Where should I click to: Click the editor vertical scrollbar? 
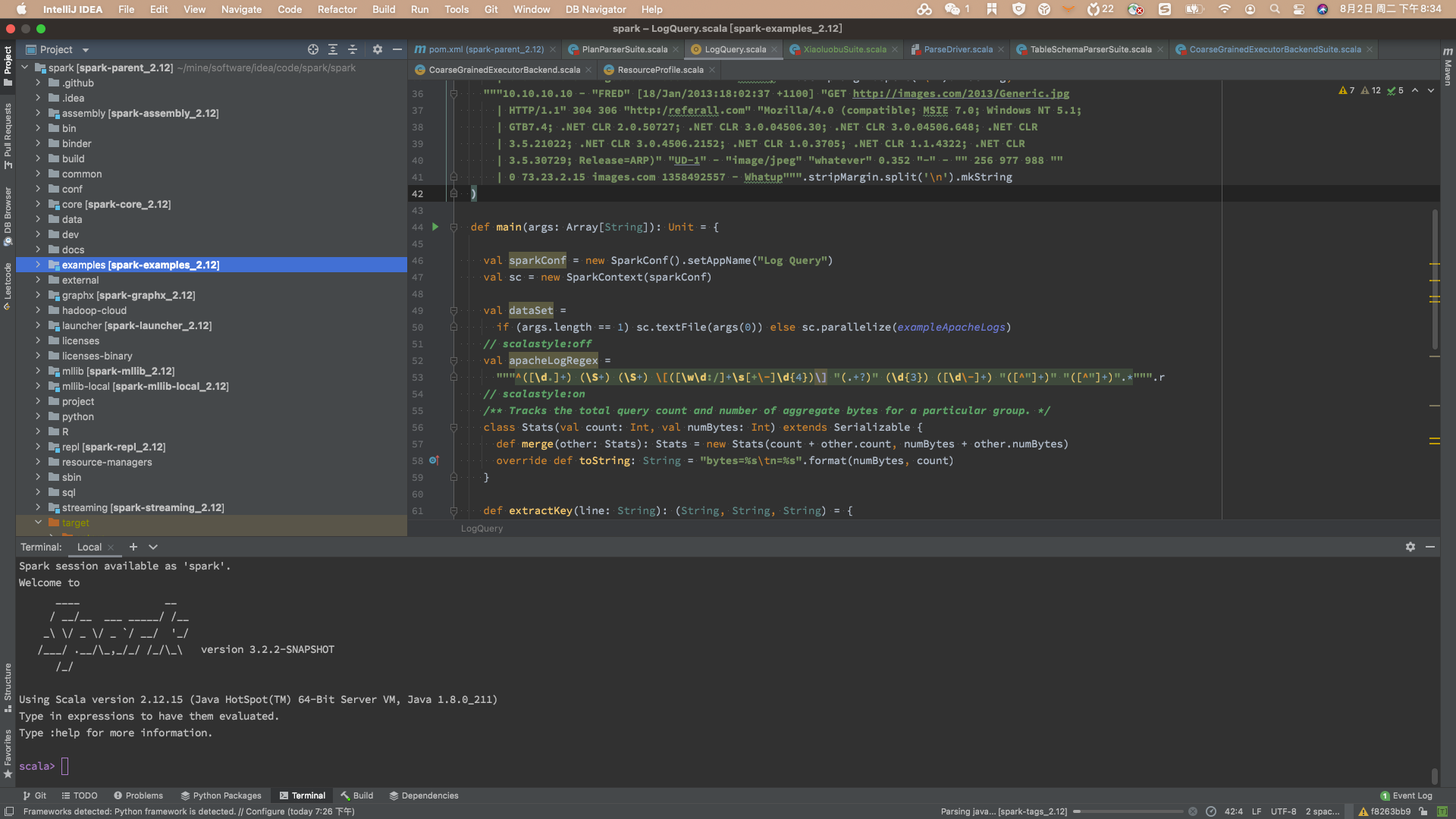pyautogui.click(x=1435, y=279)
